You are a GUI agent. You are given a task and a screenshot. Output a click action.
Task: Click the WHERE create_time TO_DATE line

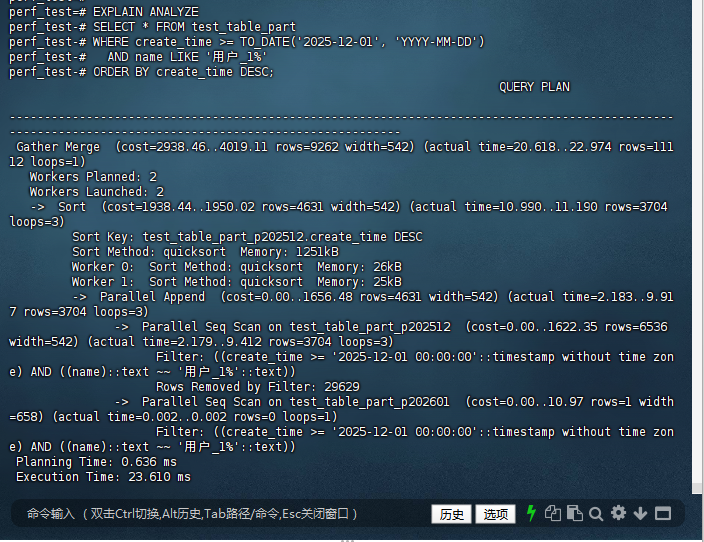tap(247, 42)
